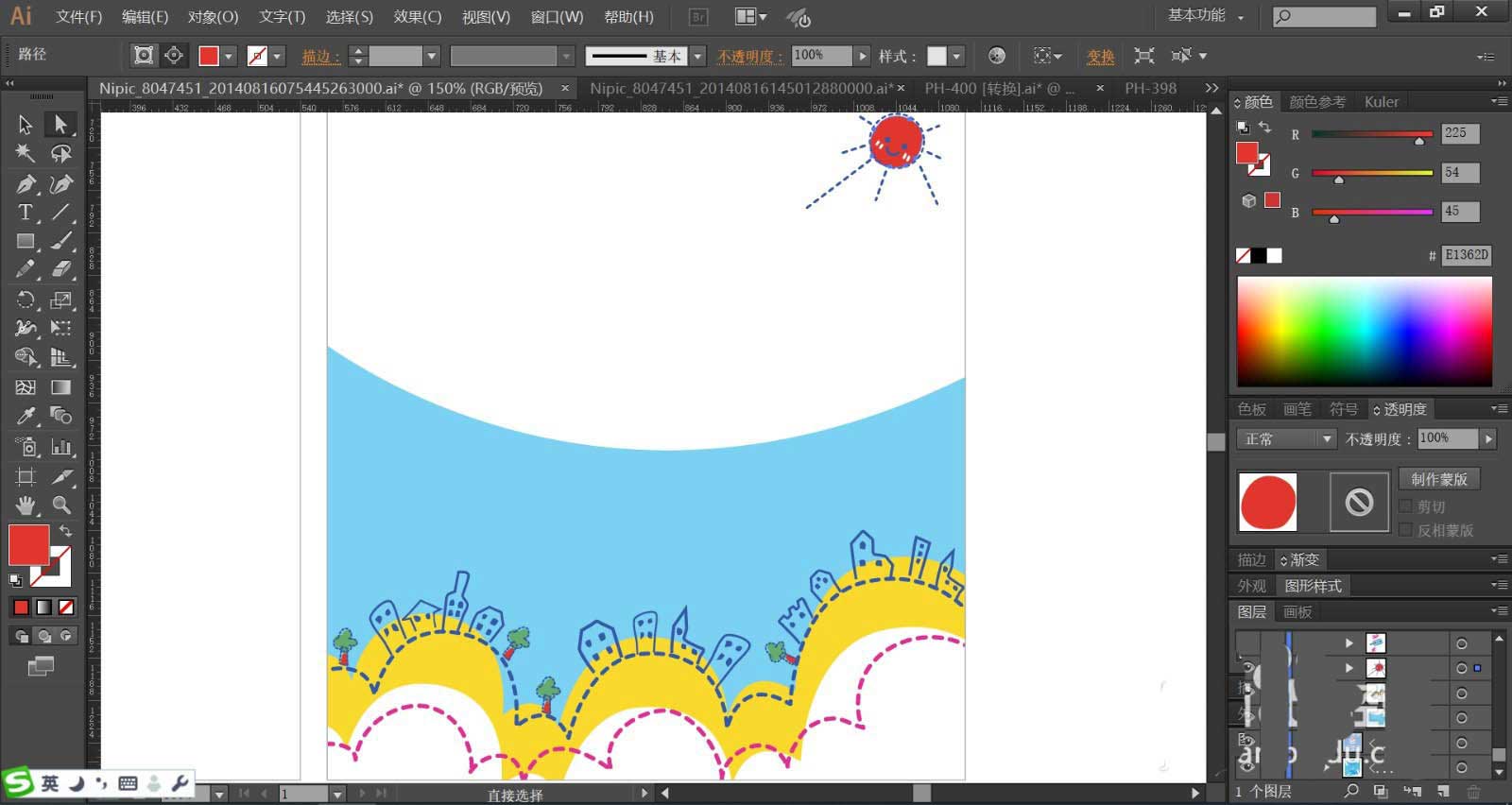Switch to Draw Behind mode
This screenshot has height=805, width=1512.
(43, 636)
